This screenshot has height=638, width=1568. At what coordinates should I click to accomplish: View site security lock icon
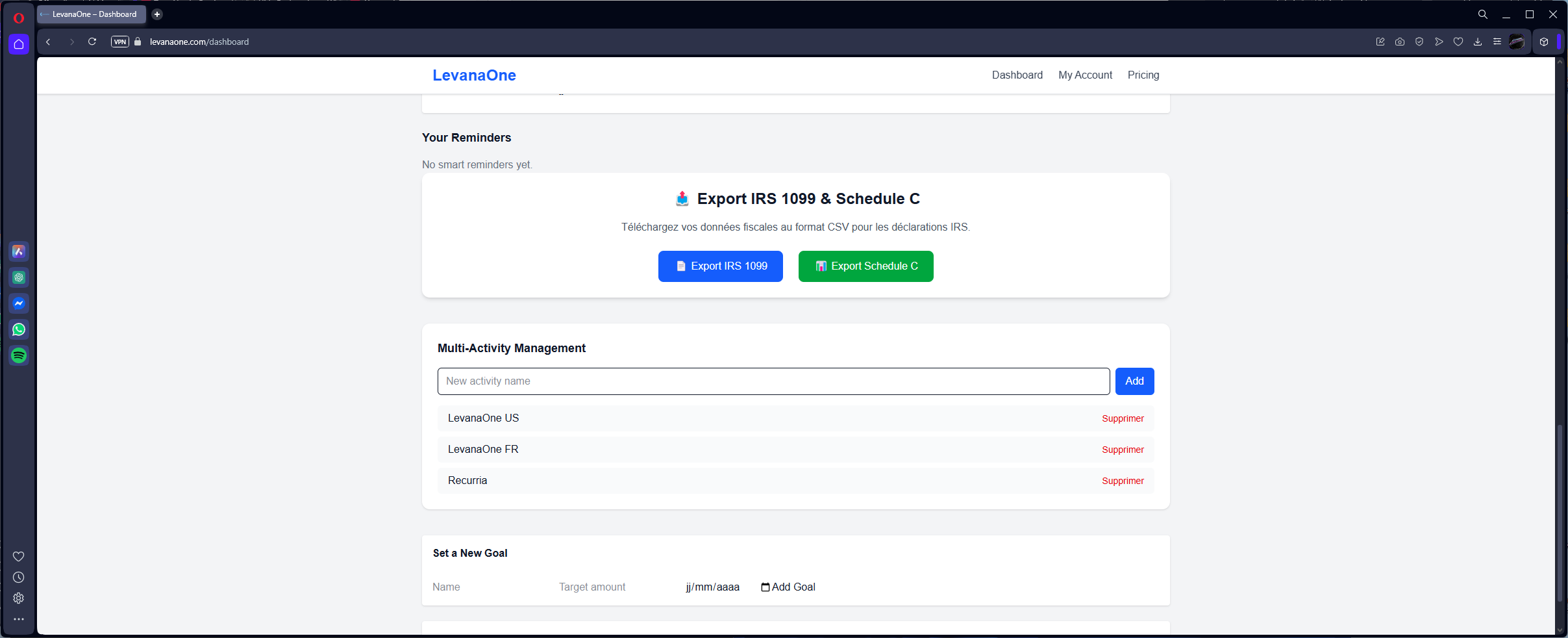tap(138, 42)
